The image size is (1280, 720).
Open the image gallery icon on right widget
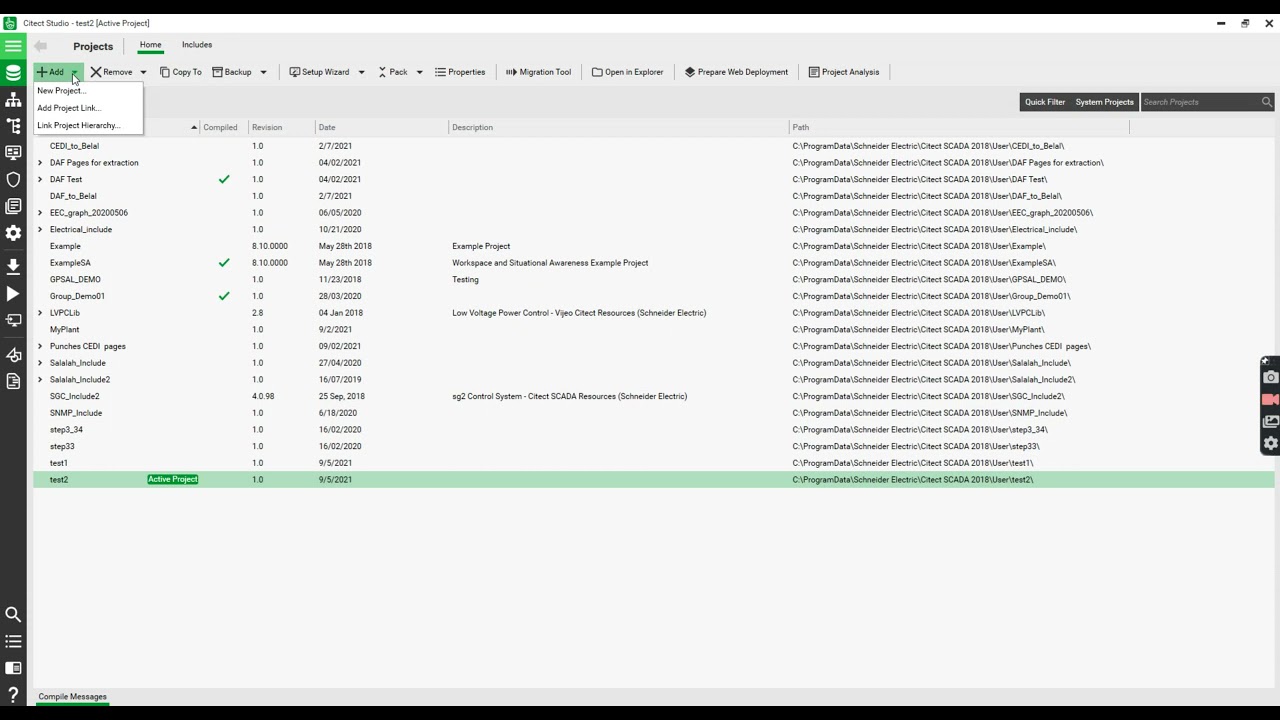1271,422
